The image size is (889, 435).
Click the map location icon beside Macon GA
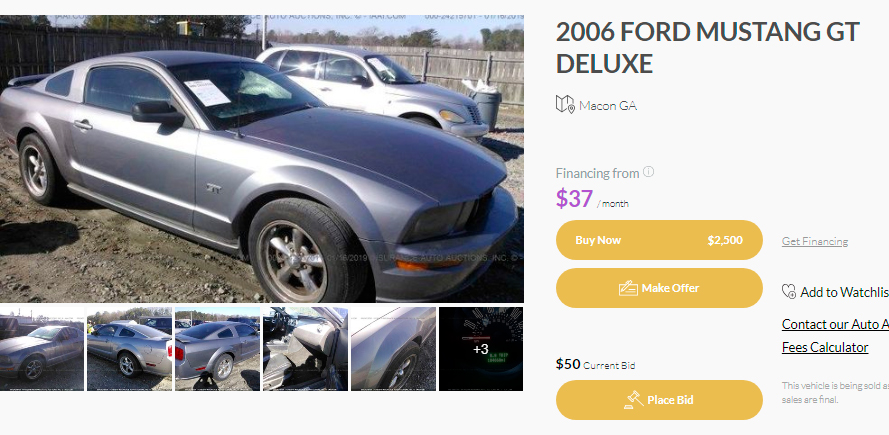(565, 104)
